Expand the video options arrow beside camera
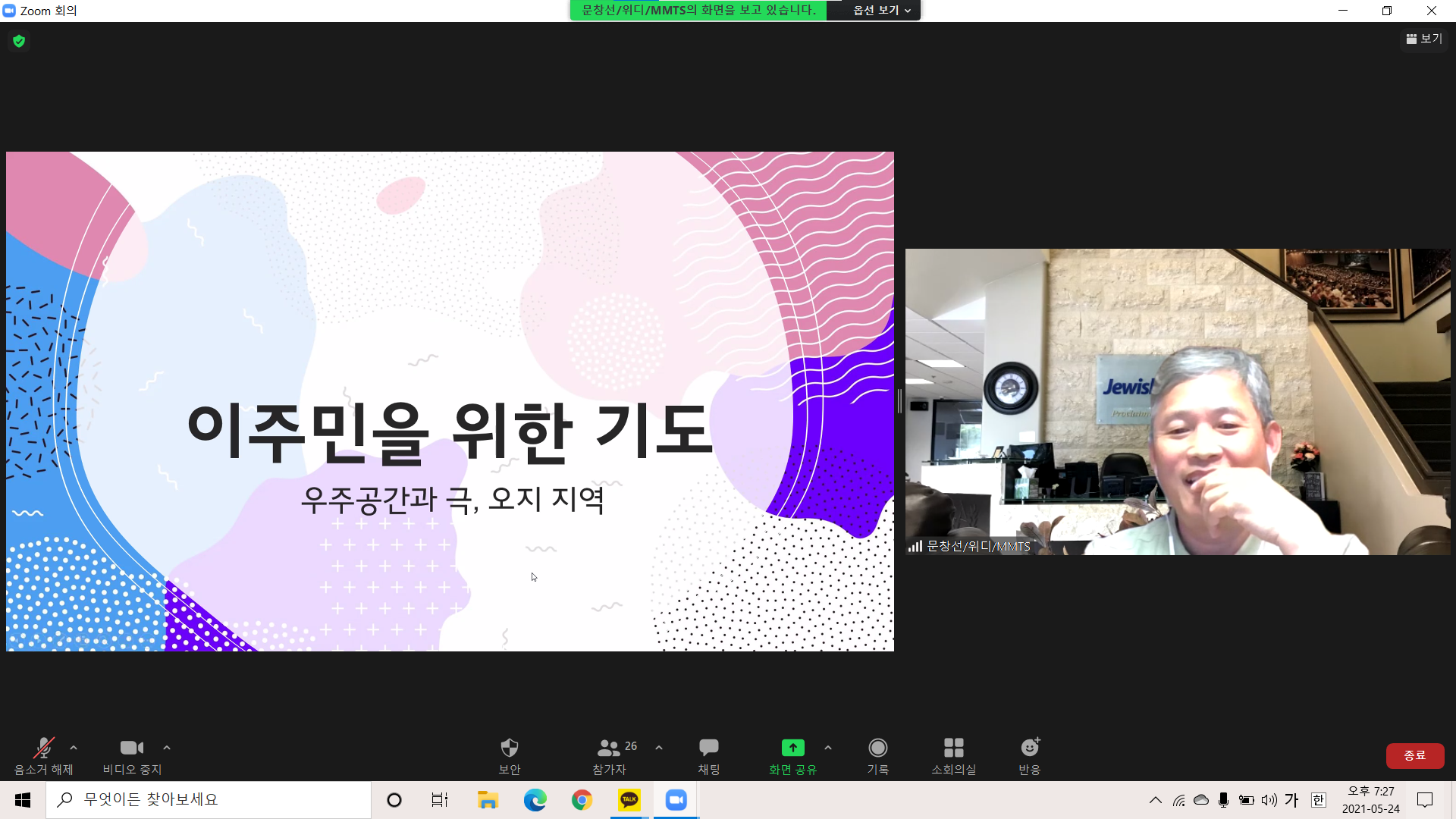This screenshot has width=1456, height=819. tap(167, 748)
